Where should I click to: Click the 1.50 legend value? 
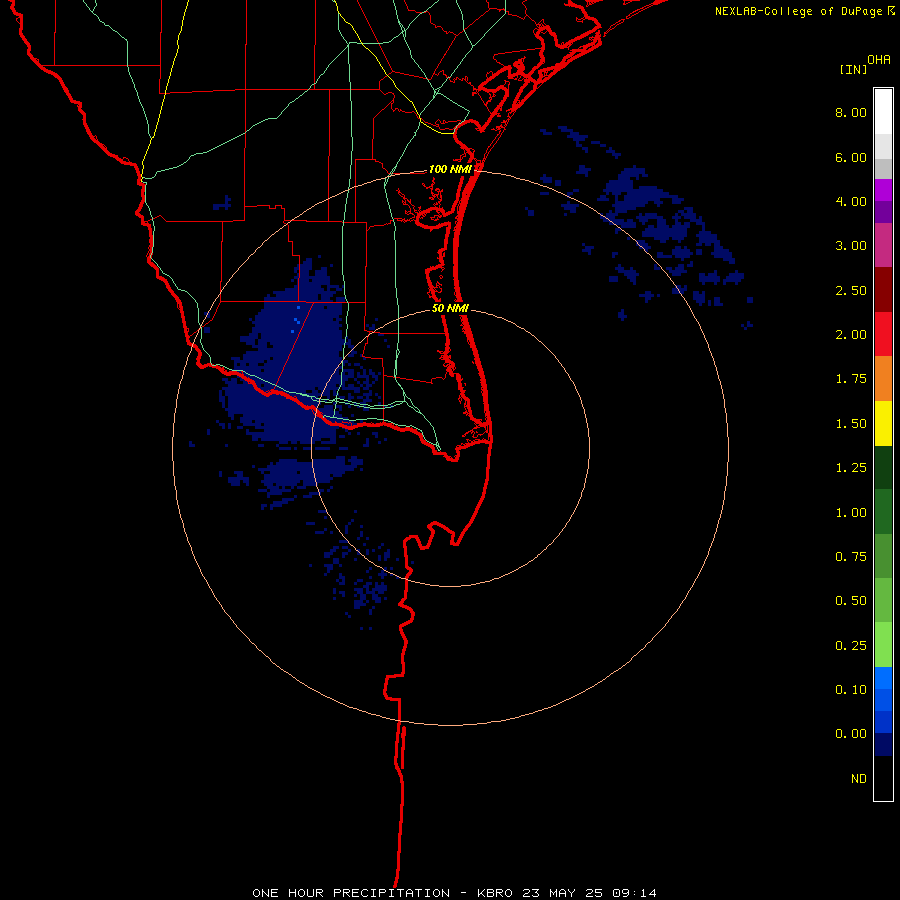point(851,424)
